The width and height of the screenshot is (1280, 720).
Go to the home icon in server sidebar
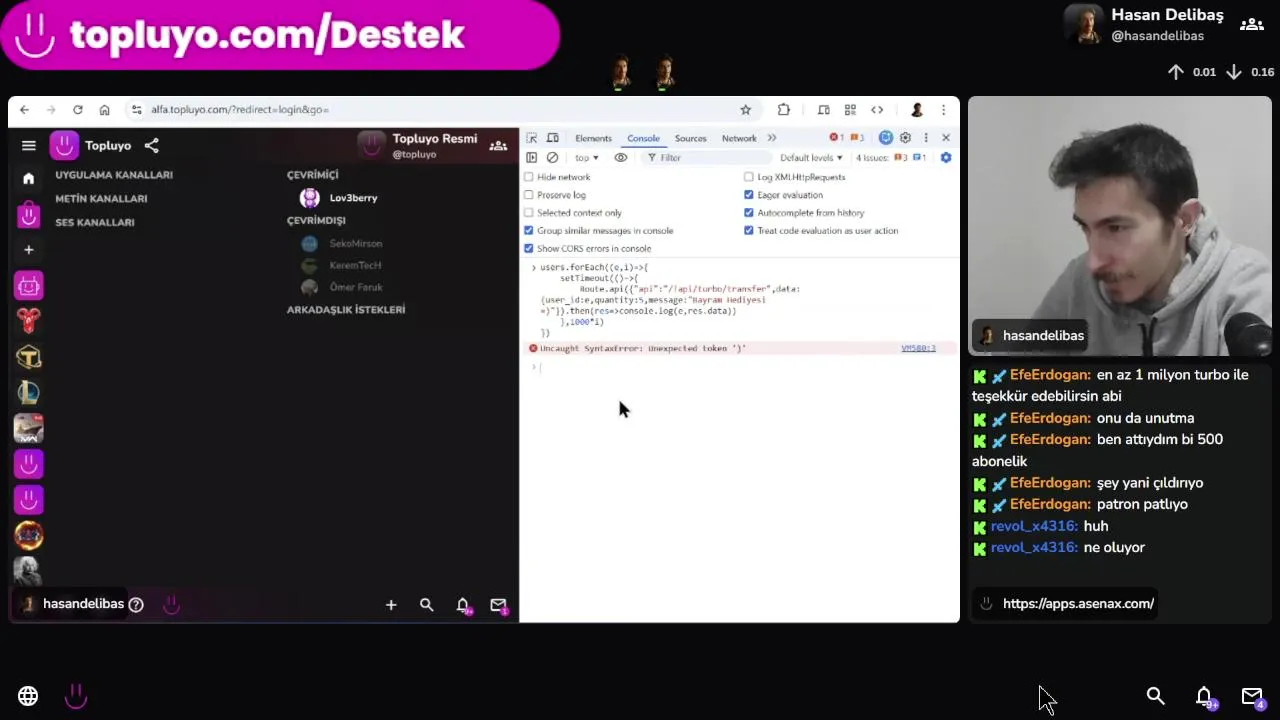[28, 178]
